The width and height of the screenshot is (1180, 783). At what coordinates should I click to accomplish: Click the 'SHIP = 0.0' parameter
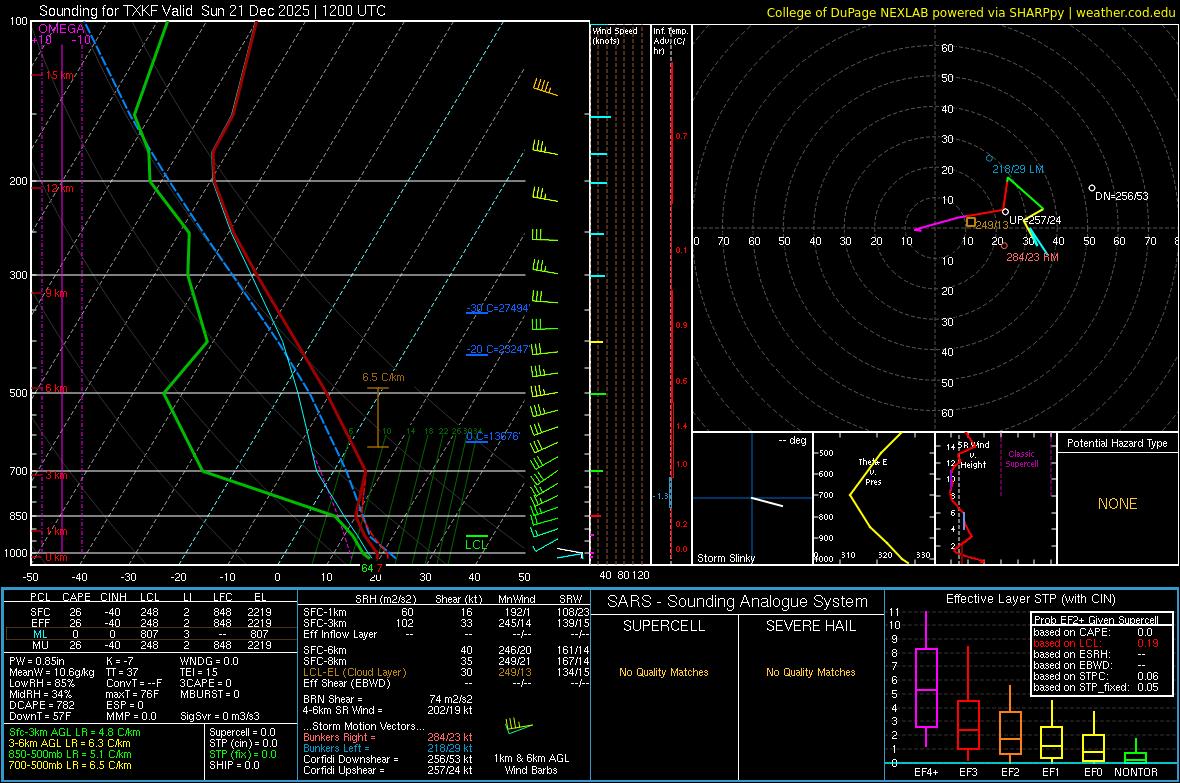234,765
